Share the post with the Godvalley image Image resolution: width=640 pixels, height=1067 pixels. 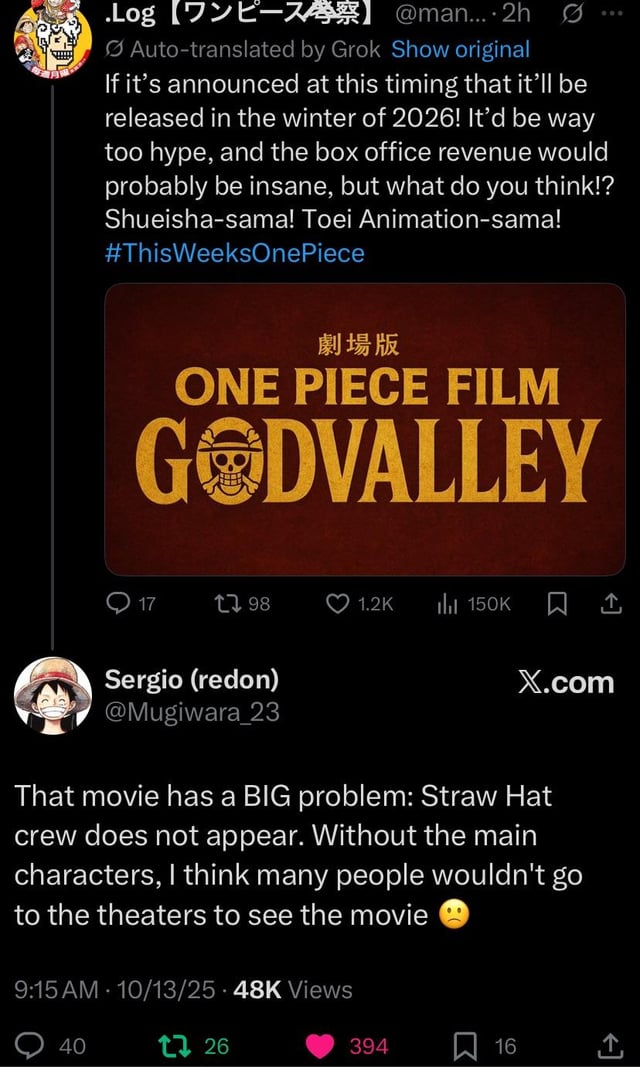click(610, 603)
